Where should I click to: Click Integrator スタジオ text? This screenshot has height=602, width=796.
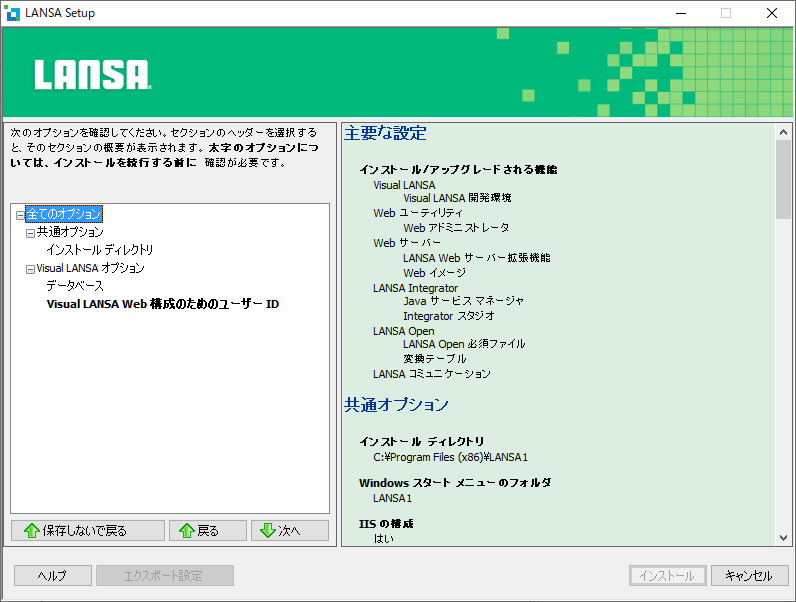[x=449, y=316]
